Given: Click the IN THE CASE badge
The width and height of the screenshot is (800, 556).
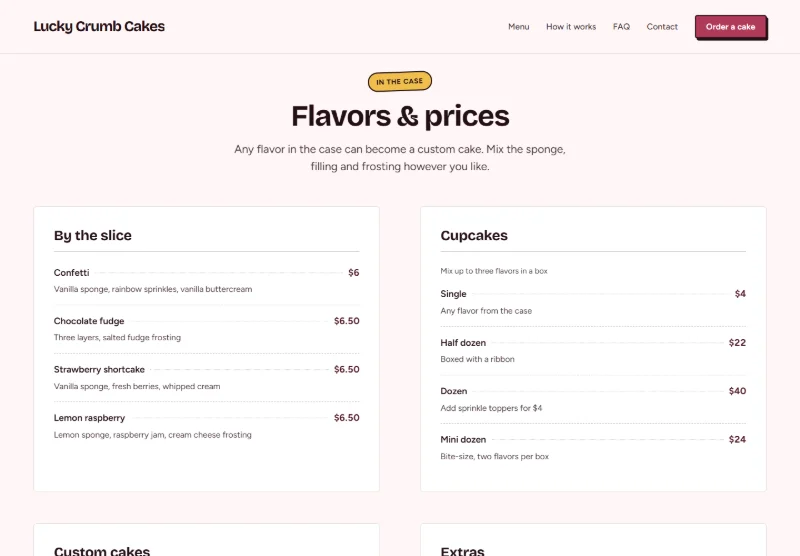Looking at the screenshot, I should [x=399, y=82].
